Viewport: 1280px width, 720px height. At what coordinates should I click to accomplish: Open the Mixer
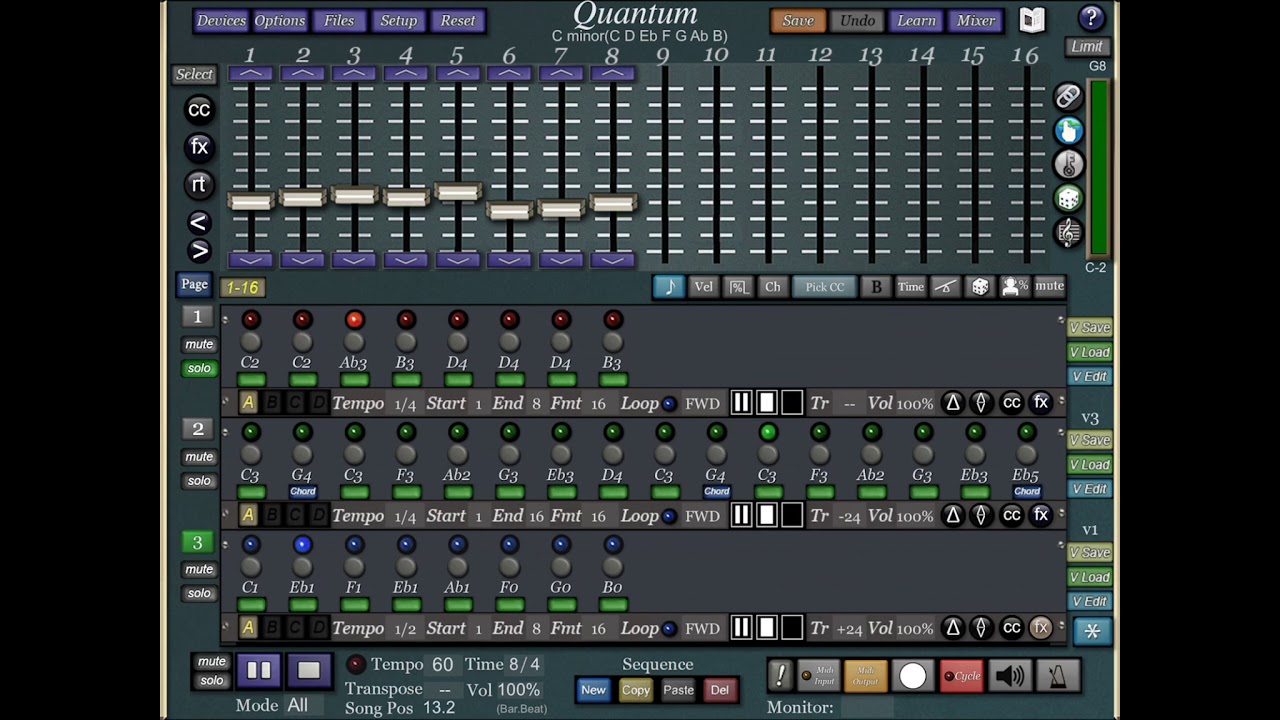point(976,20)
